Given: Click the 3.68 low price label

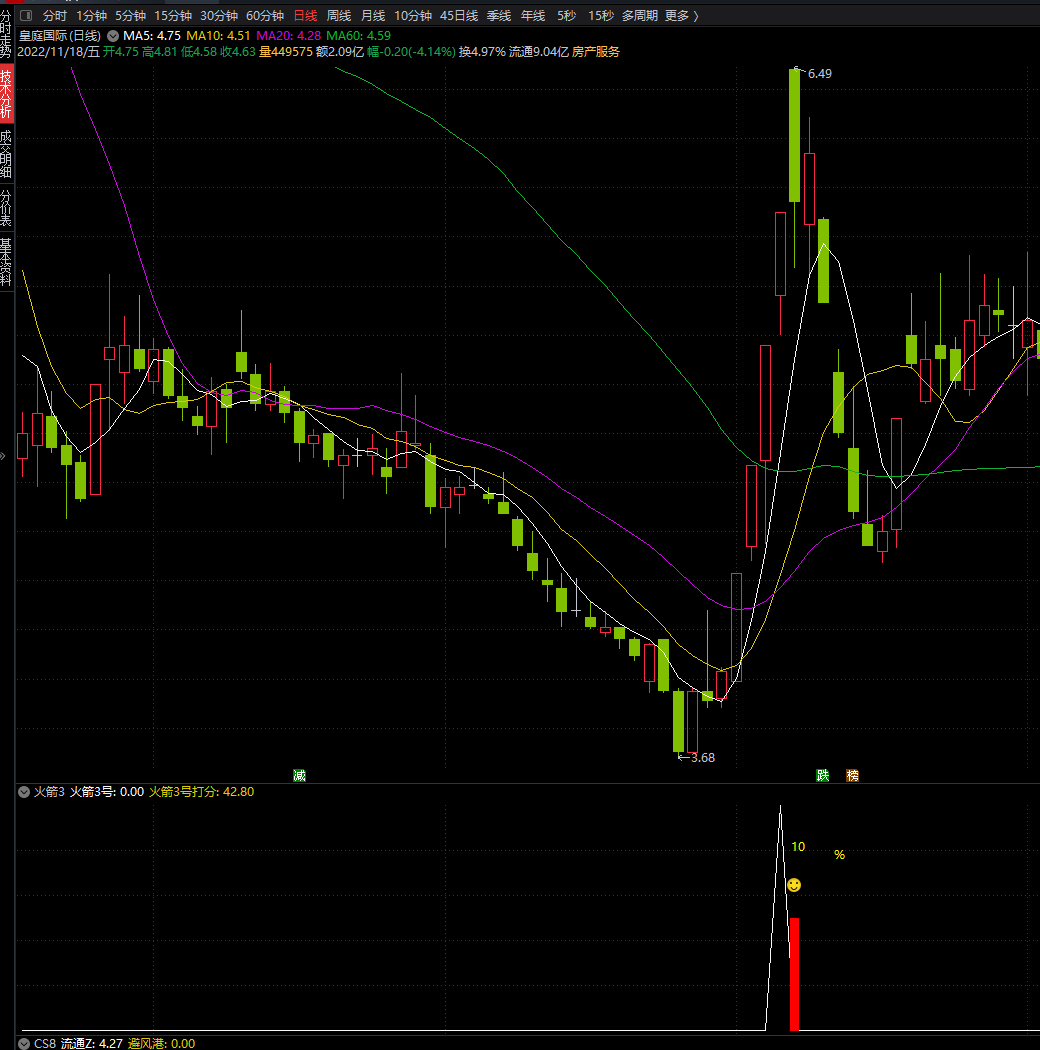Looking at the screenshot, I should coord(702,757).
